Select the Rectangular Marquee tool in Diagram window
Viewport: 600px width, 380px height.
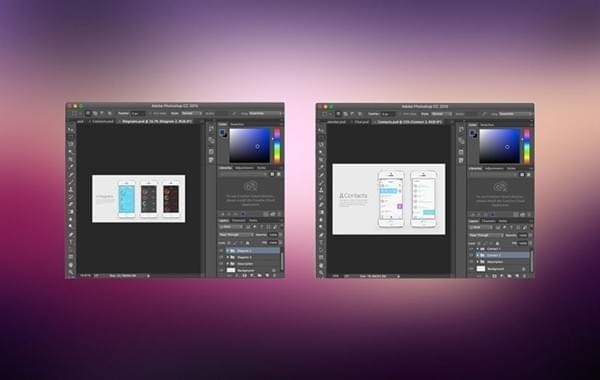[x=71, y=137]
